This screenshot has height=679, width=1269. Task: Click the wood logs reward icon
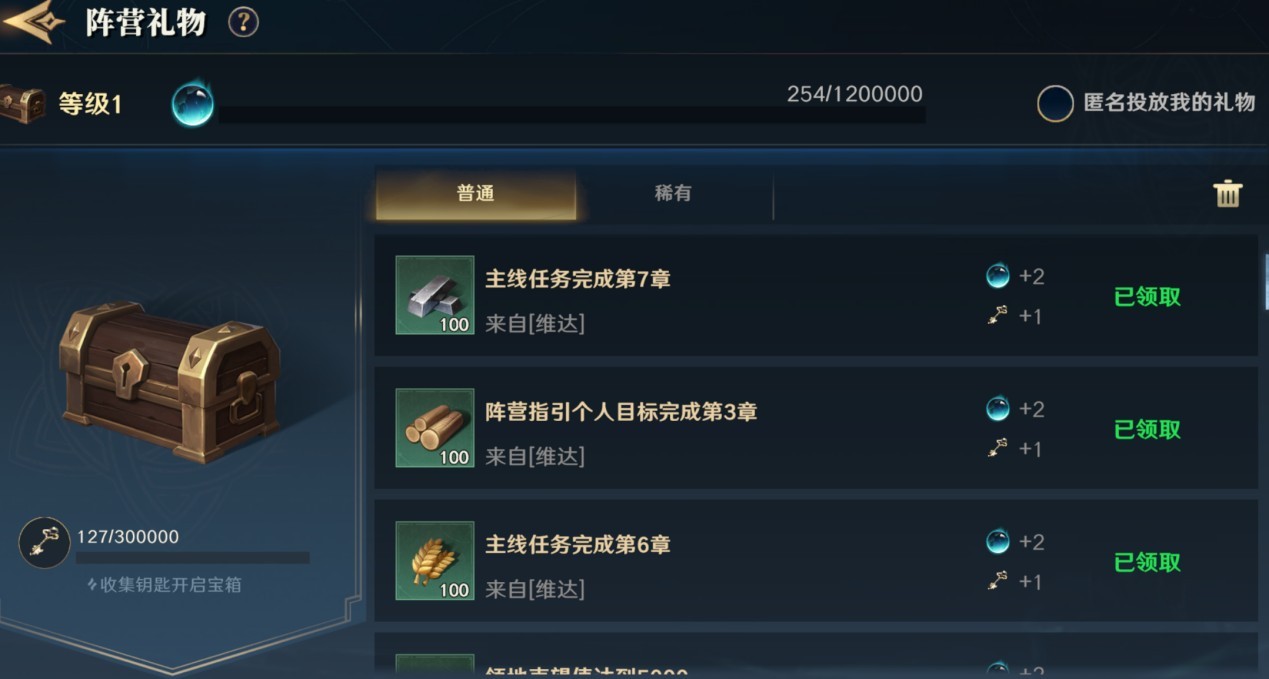(x=435, y=428)
